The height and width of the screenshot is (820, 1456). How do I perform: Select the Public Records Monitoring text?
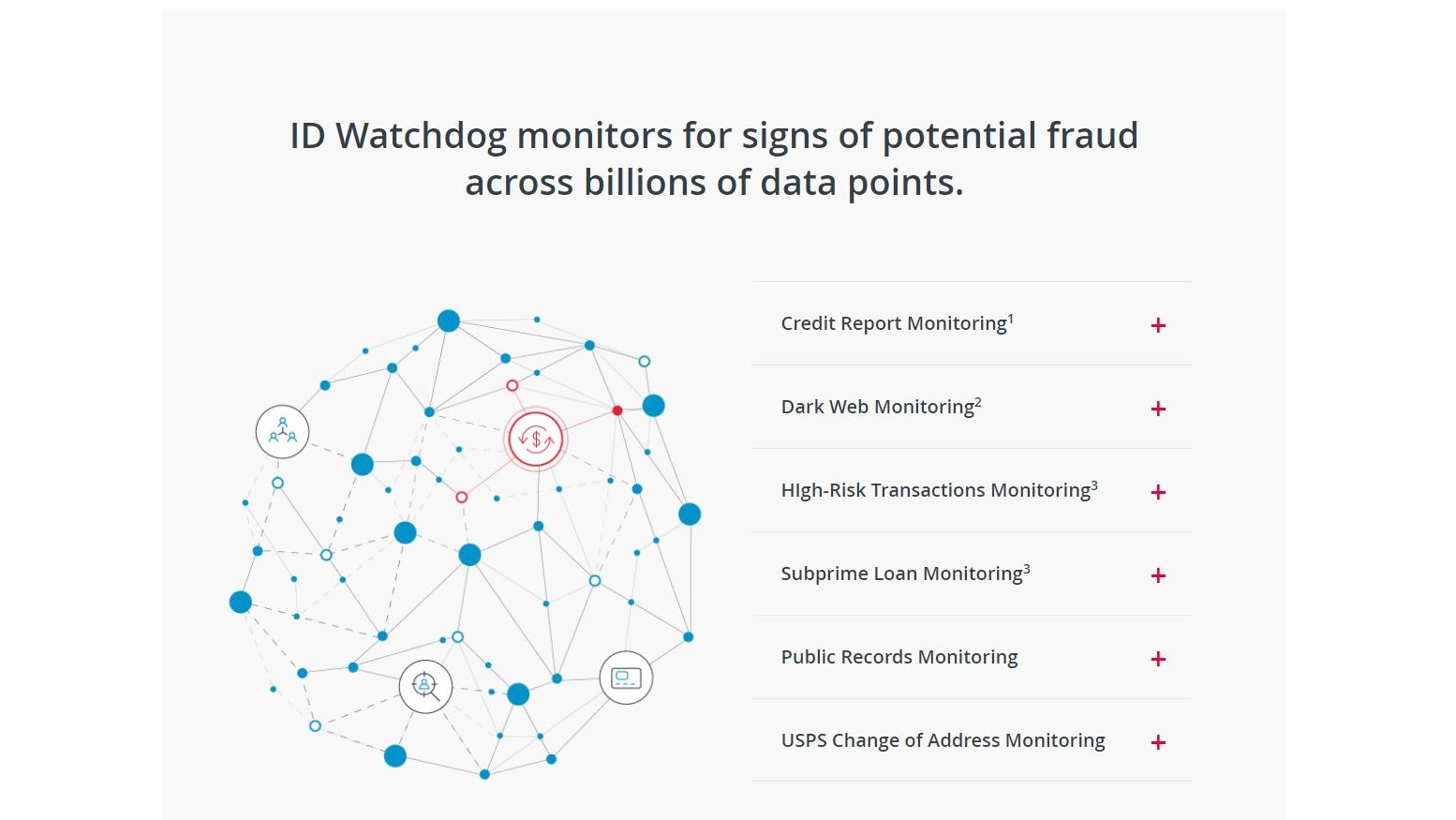[x=899, y=657]
